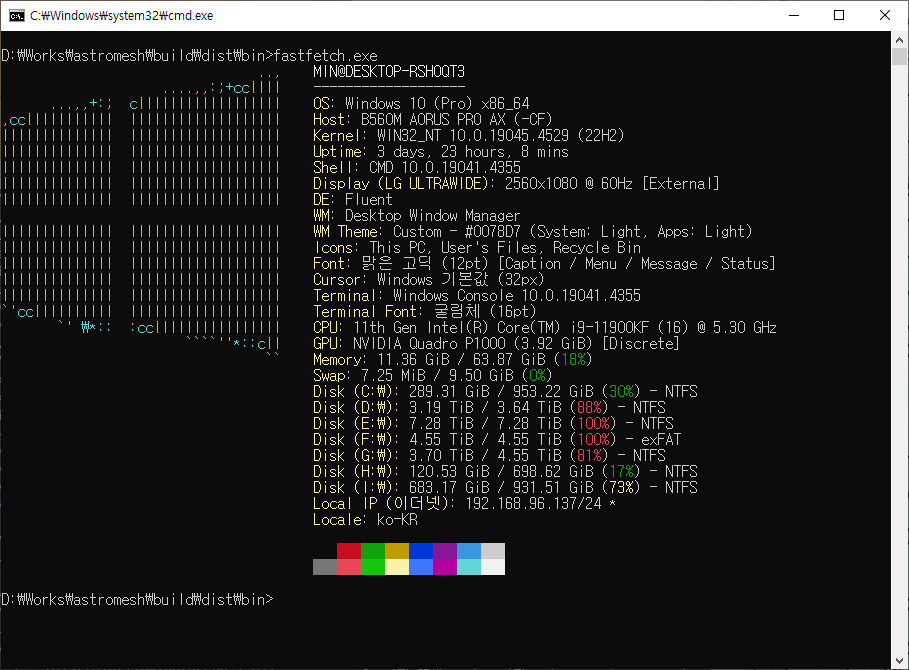Click the Disk (D:\) 3.19 TiB line

489,408
